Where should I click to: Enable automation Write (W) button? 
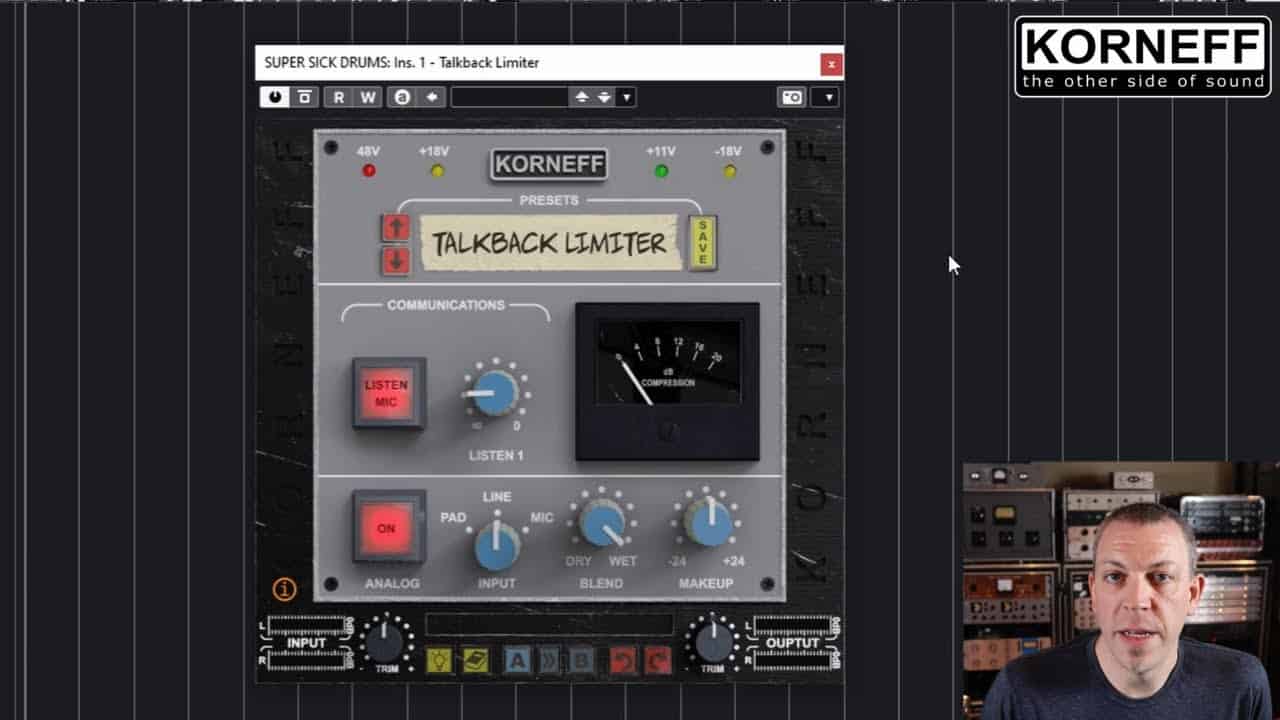[x=368, y=97]
